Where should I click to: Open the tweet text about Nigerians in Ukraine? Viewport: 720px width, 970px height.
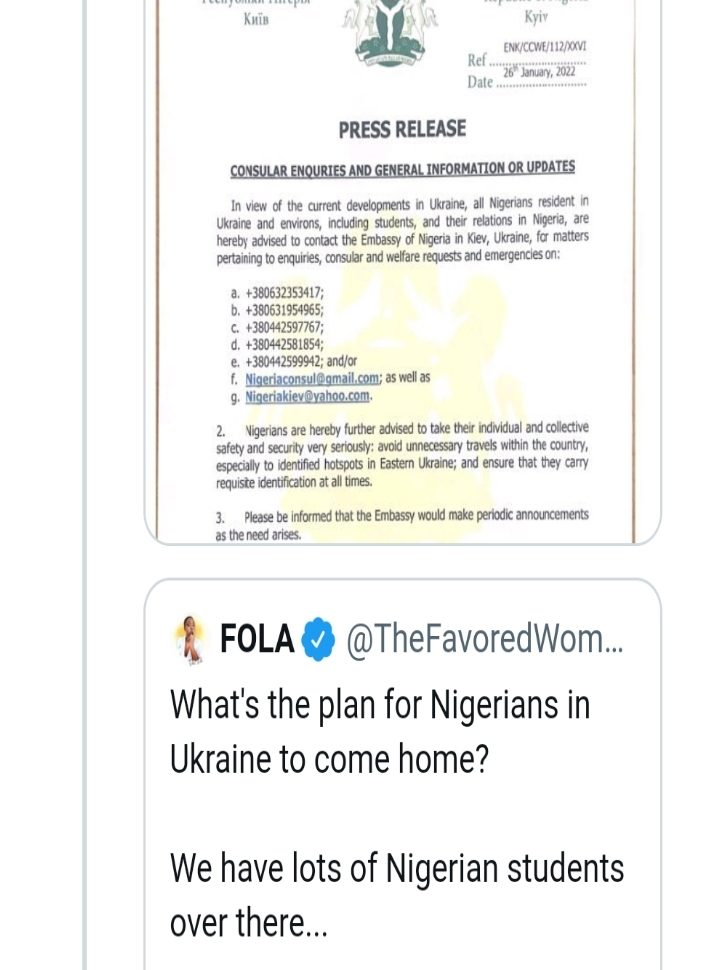tap(380, 732)
